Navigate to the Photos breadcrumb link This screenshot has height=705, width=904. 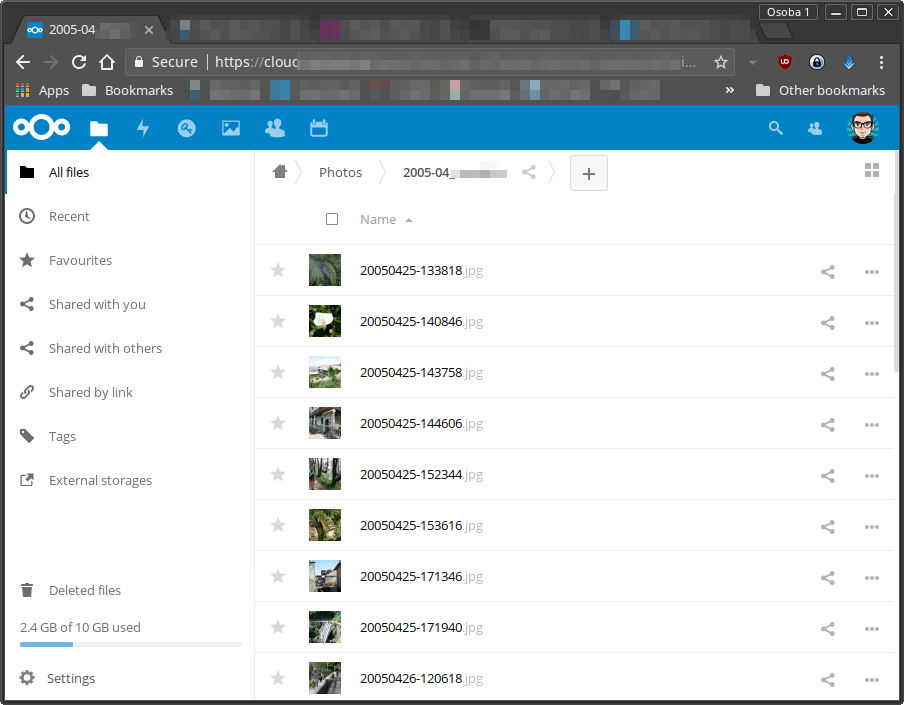pyautogui.click(x=340, y=172)
